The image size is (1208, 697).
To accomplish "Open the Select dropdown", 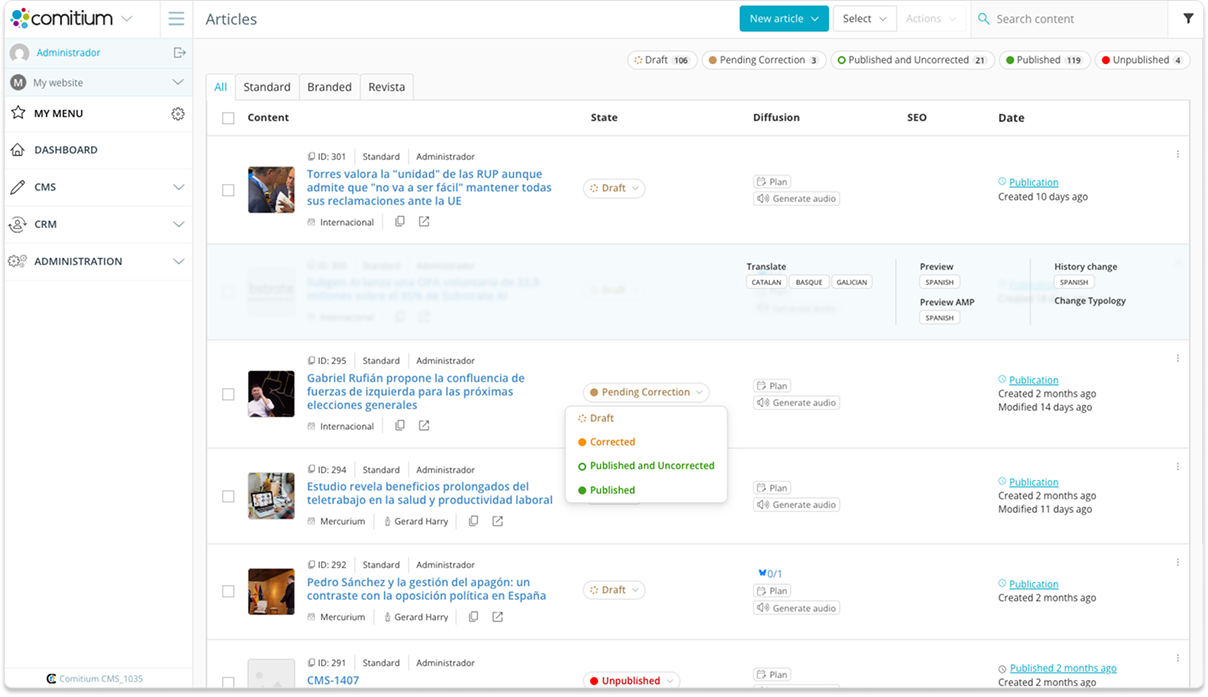I will (865, 19).
